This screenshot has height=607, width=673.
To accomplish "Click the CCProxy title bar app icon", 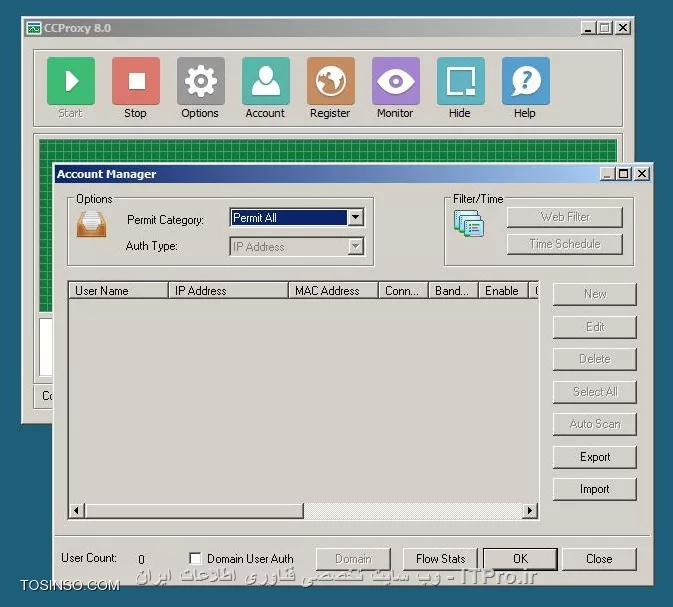I will [33, 28].
